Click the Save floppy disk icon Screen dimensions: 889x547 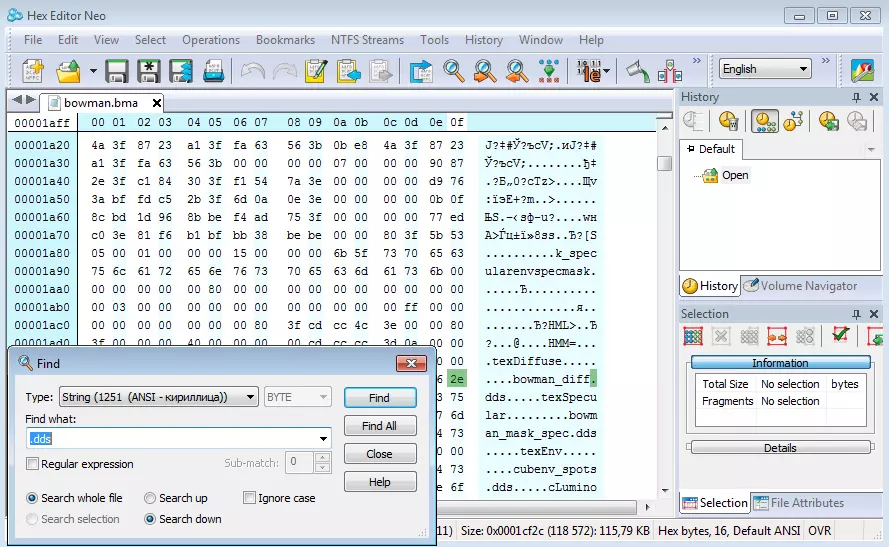pyautogui.click(x=116, y=71)
